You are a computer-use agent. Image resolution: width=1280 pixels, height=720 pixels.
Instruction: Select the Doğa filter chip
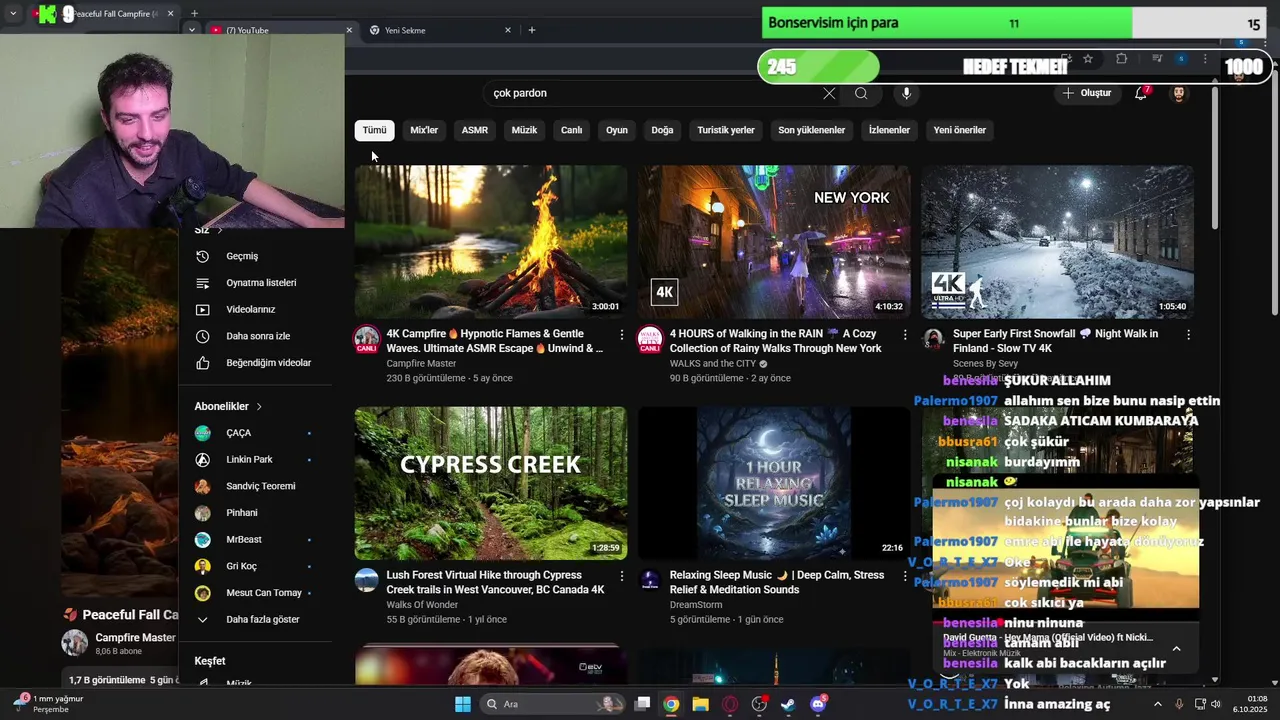[x=662, y=130]
